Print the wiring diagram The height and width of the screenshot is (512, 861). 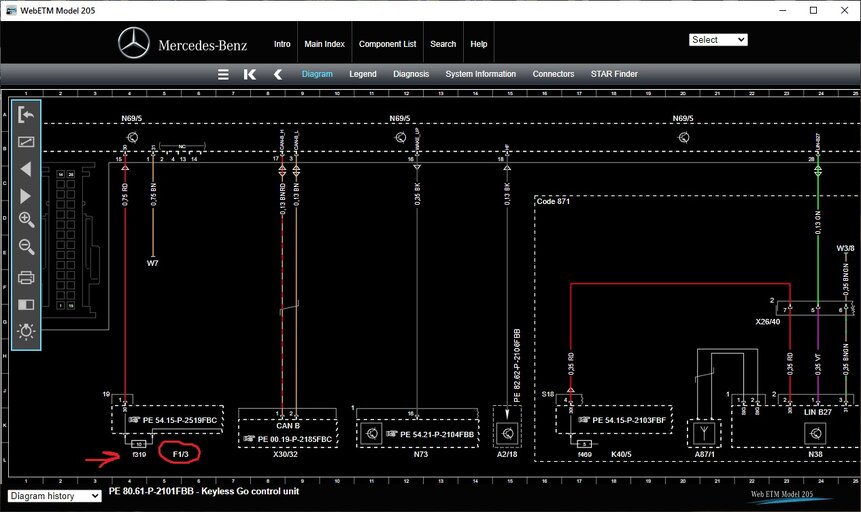pos(26,277)
